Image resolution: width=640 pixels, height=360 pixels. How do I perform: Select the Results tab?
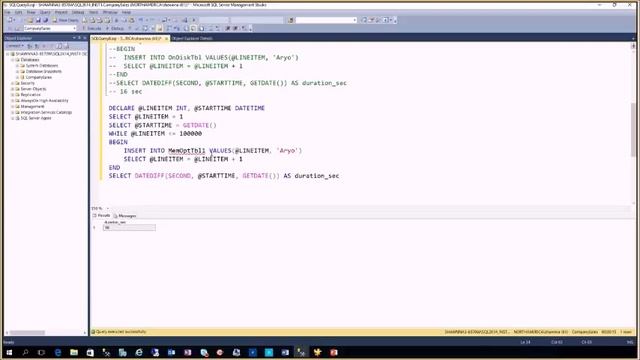(102, 216)
